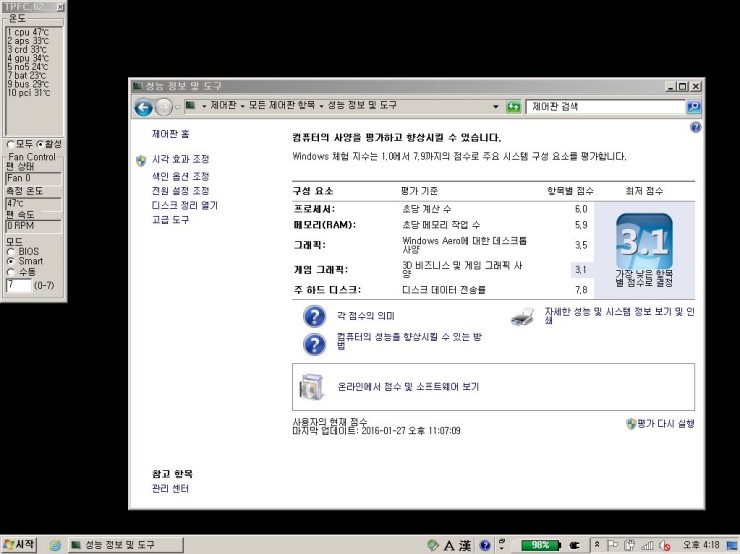
Task: Open the 제어판 홈 link
Action: click(x=170, y=134)
